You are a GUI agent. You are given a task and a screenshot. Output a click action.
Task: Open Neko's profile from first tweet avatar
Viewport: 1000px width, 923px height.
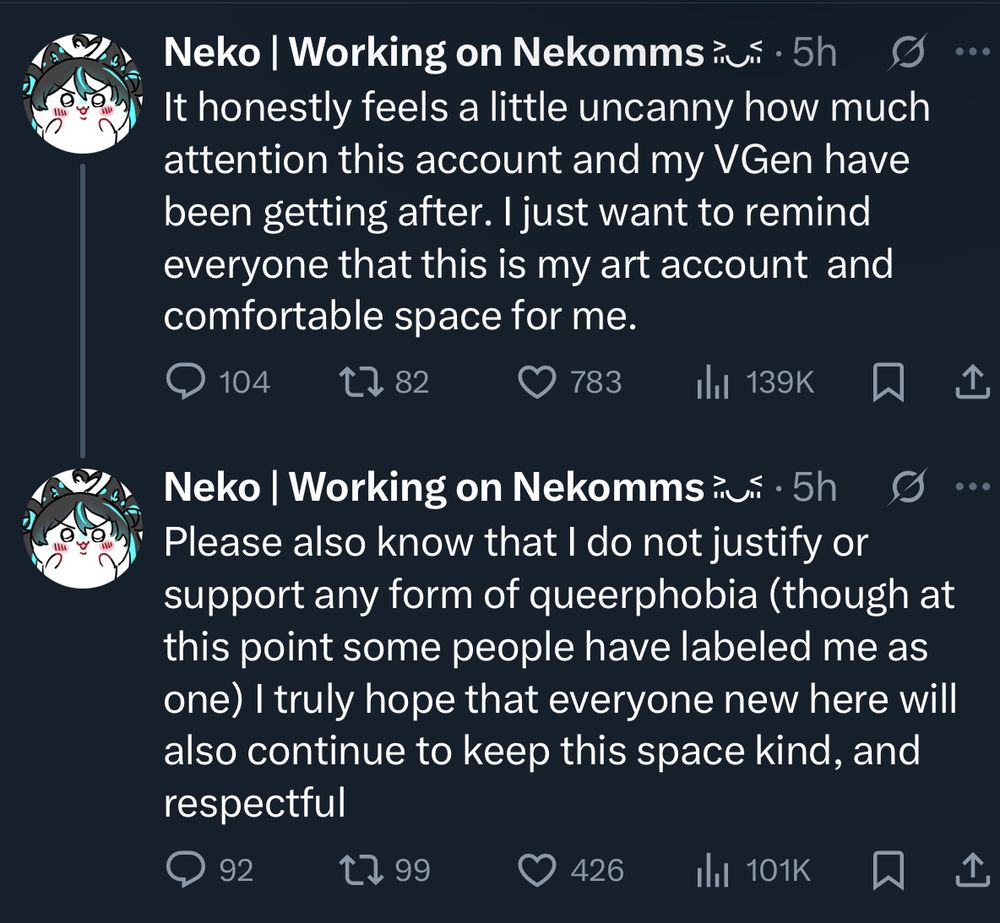82,95
